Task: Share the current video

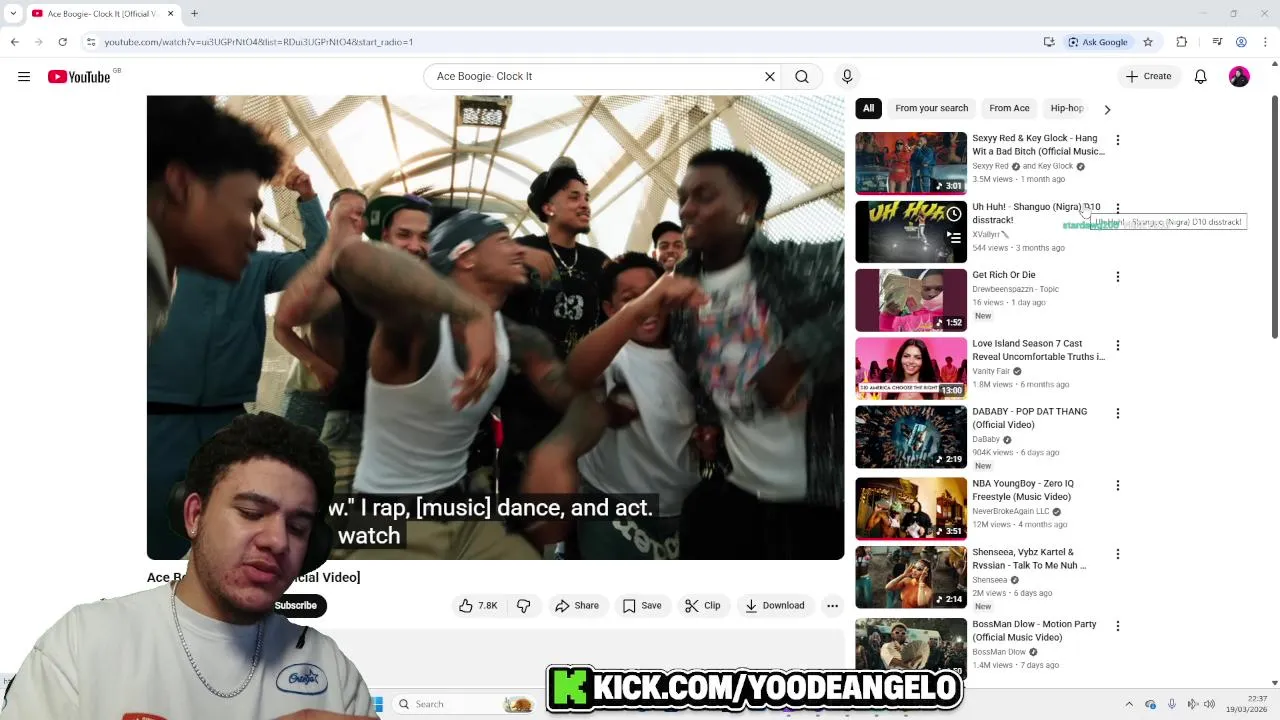Action: 577,606
